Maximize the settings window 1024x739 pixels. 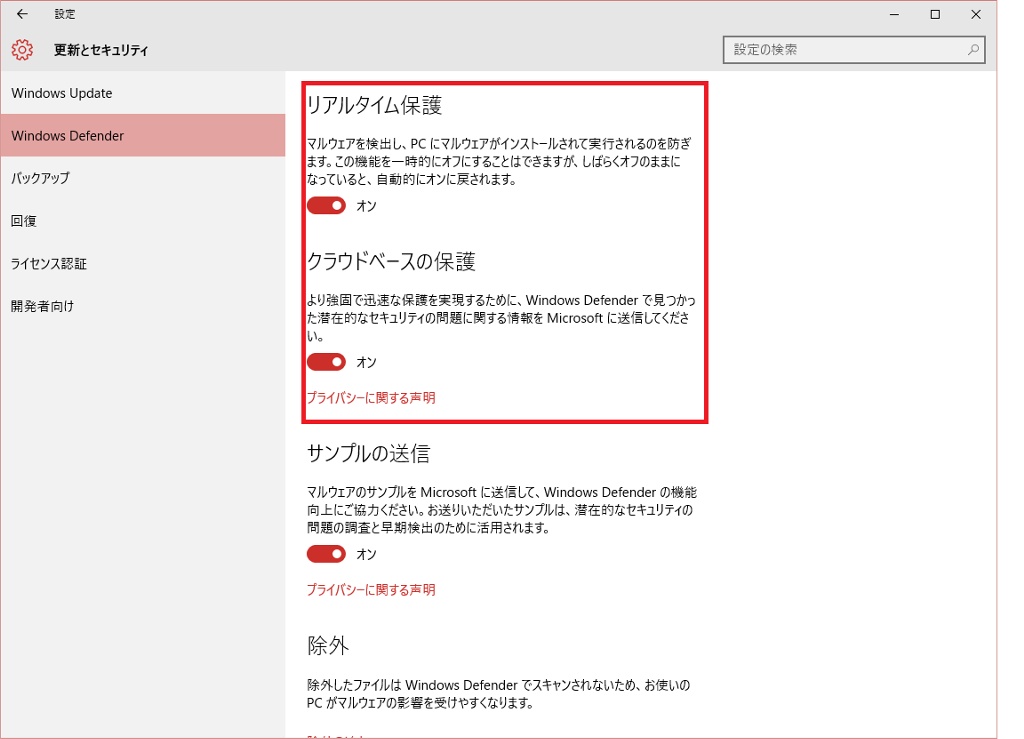935,14
